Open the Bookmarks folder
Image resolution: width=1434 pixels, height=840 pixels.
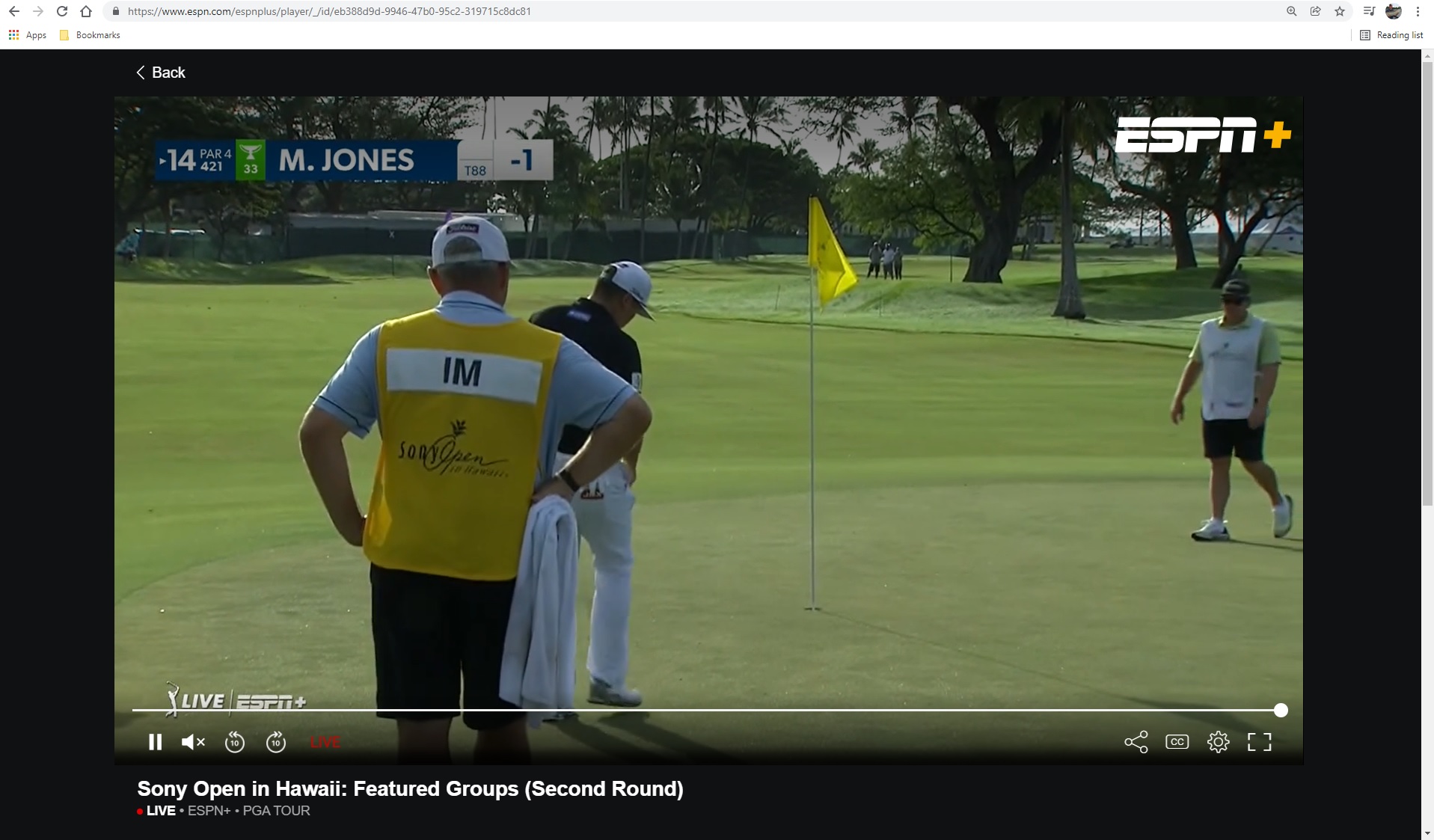pos(90,35)
